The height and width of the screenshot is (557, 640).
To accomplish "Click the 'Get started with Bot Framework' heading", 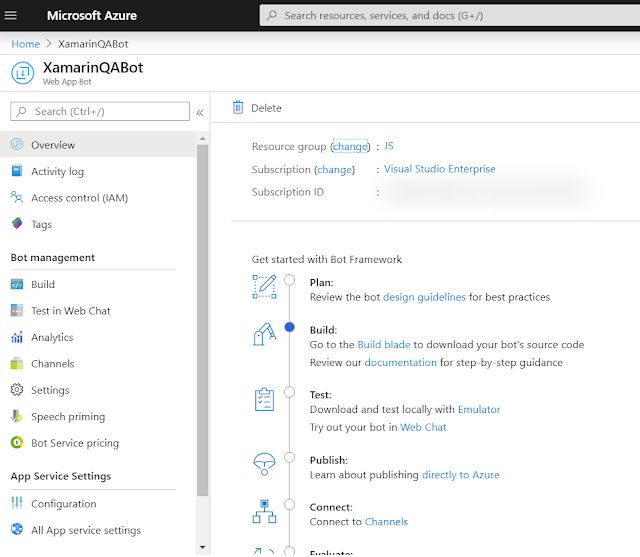I will click(327, 259).
